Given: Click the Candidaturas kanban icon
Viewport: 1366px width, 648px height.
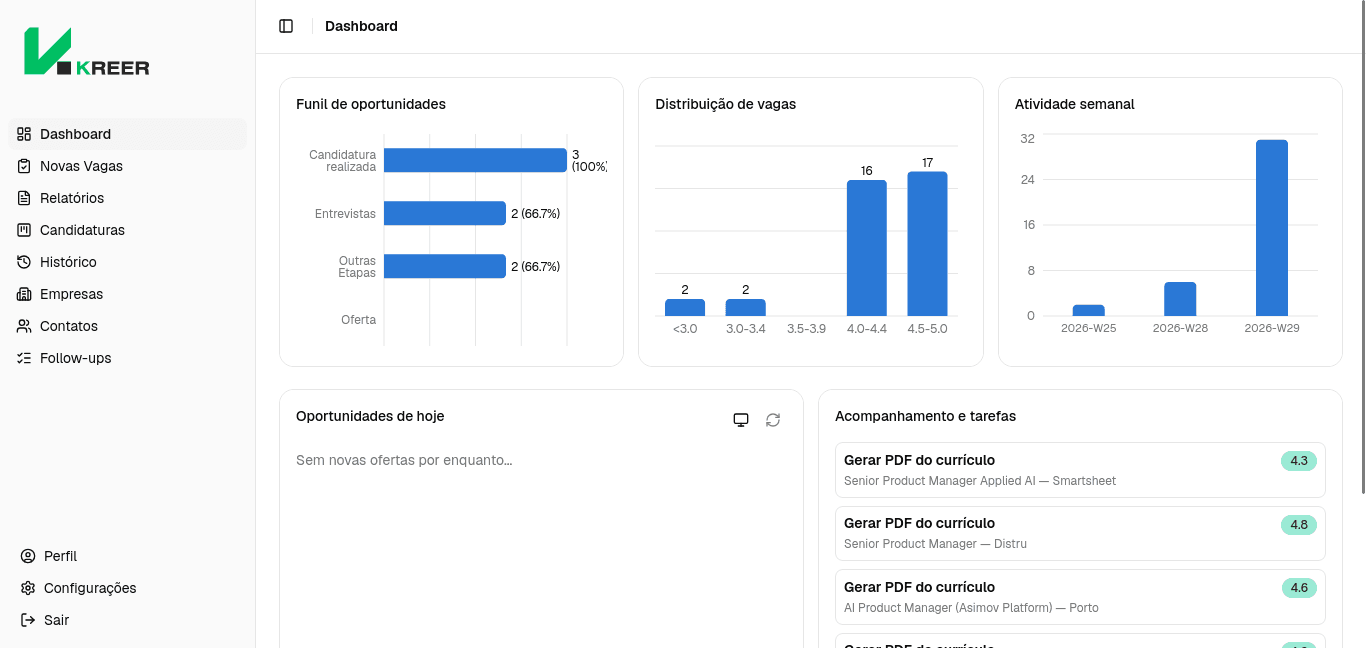Looking at the screenshot, I should [x=24, y=230].
